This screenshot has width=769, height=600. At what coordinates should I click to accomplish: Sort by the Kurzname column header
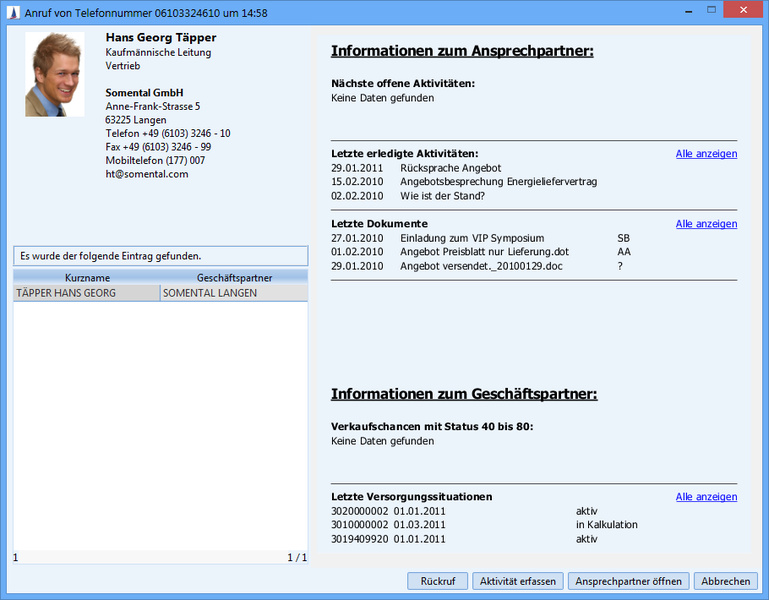tap(87, 277)
